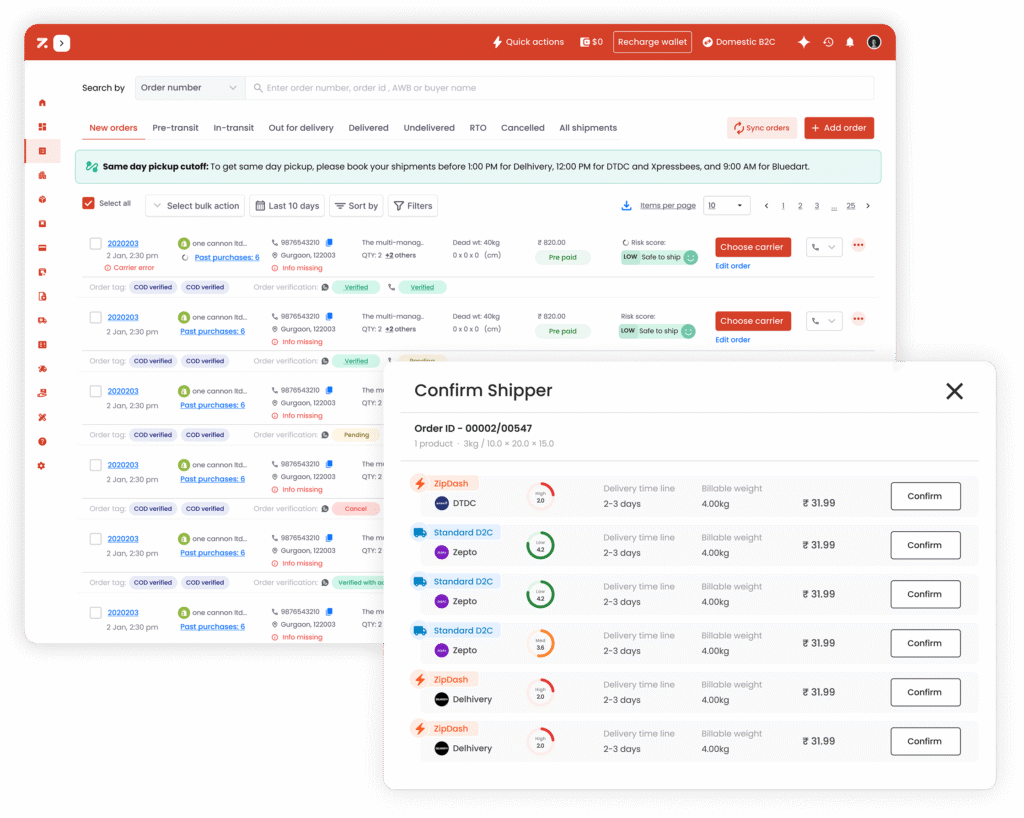Open the first order's three-dot menu
1024x818 pixels.
click(858, 246)
